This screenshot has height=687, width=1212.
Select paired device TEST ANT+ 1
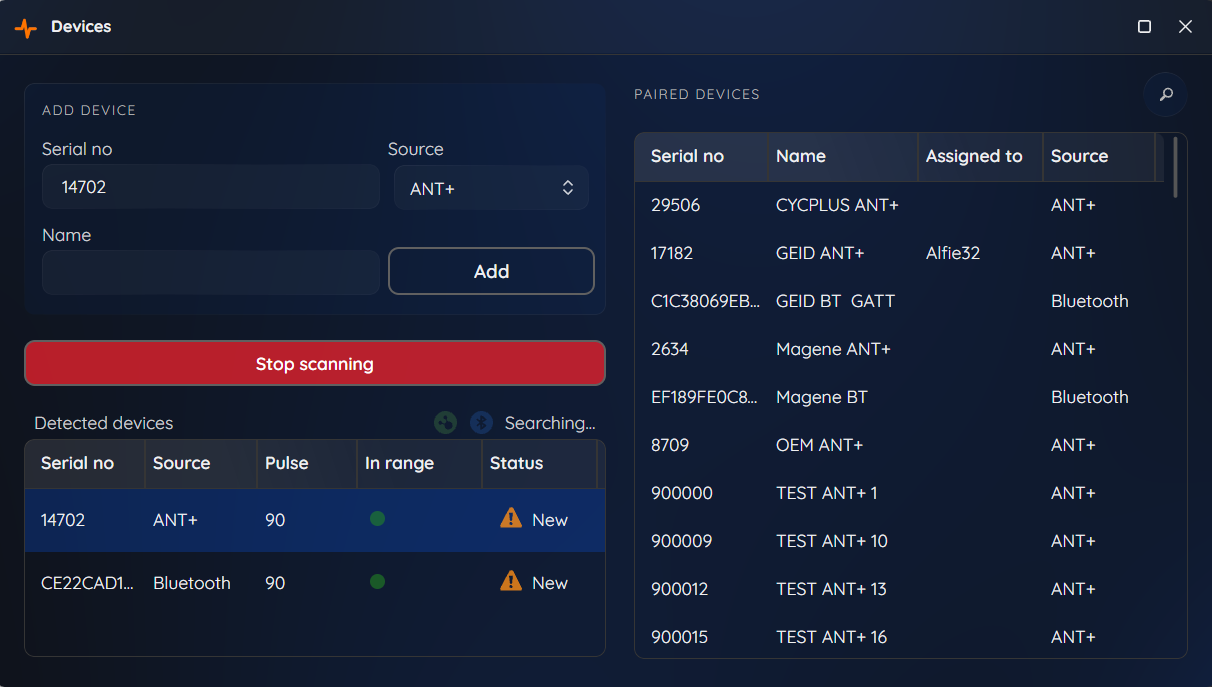click(900, 493)
